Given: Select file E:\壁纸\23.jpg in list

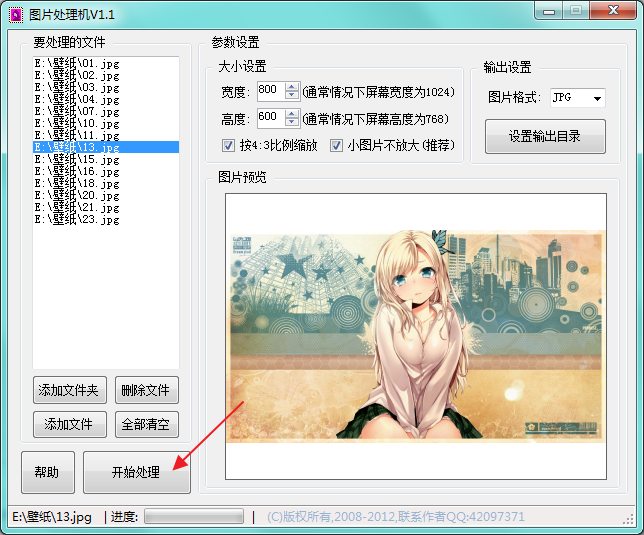Looking at the screenshot, I should [x=106, y=219].
